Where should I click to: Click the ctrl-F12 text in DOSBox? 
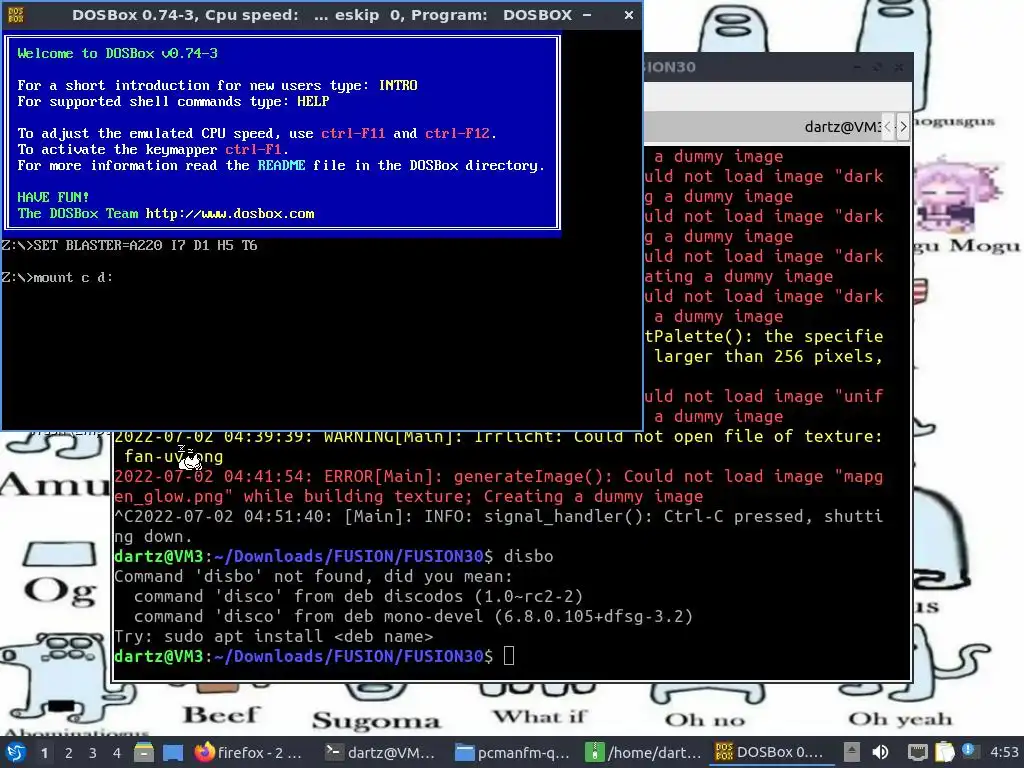(457, 133)
